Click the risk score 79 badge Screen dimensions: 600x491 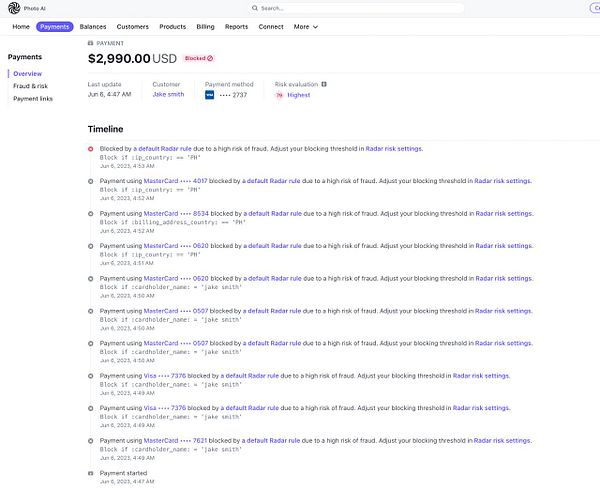(x=279, y=95)
